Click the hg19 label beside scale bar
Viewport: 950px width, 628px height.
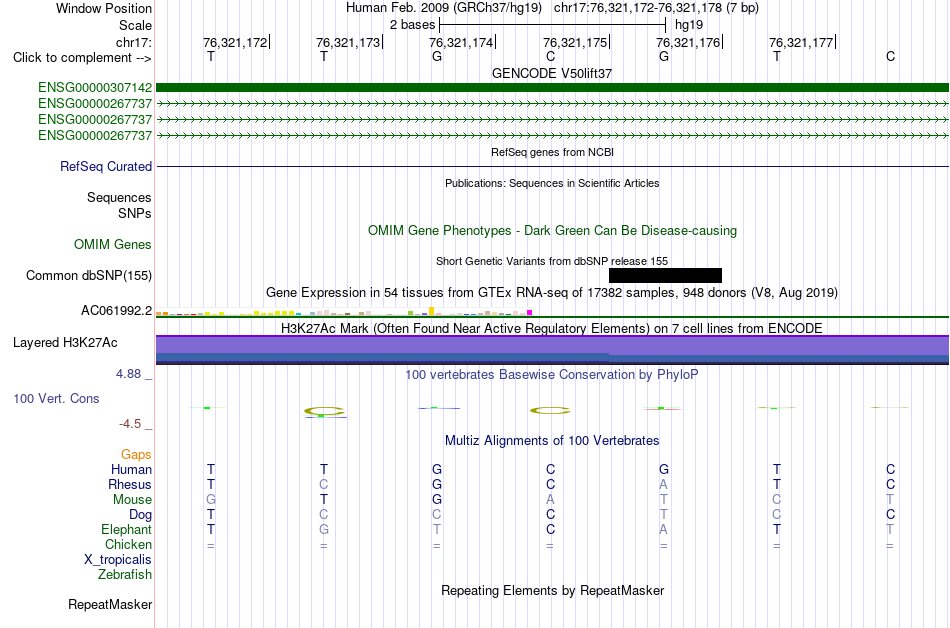tap(689, 25)
